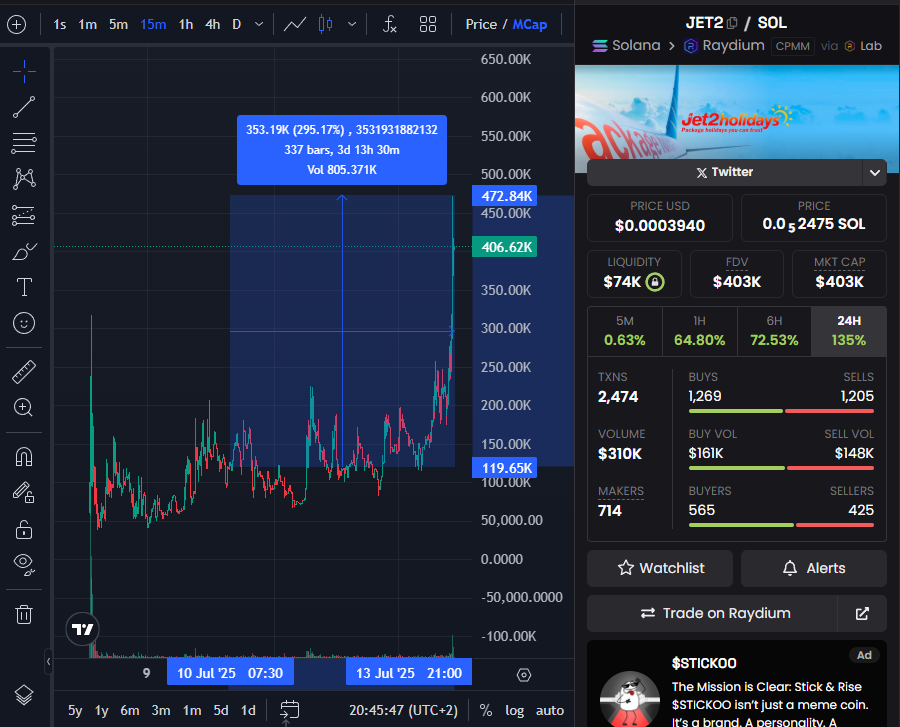The image size is (900, 727).
Task: Collapse the left drawing toolbar arrow
Action: [x=48, y=662]
